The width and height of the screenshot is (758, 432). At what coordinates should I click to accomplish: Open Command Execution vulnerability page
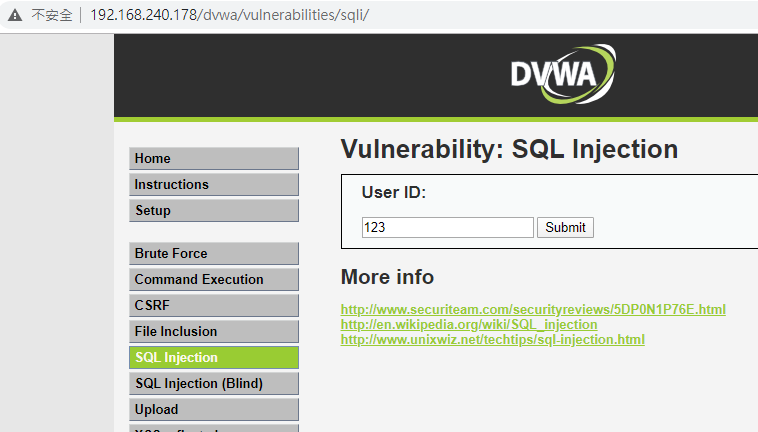[213, 280]
